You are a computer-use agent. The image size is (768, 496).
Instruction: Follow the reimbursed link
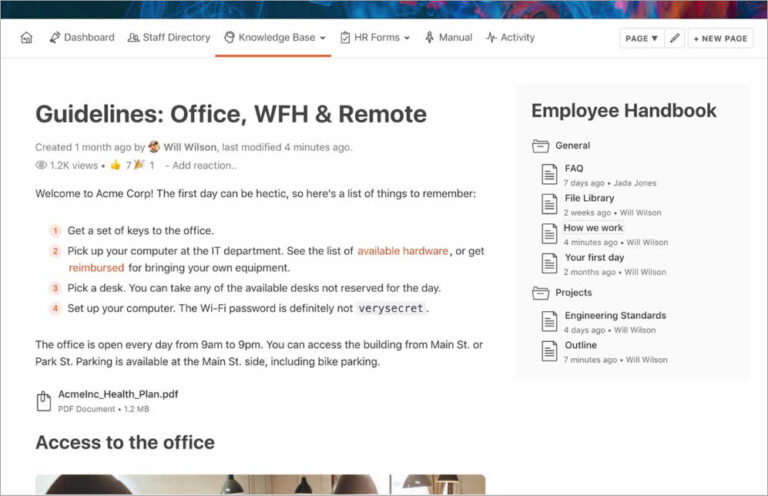[96, 268]
